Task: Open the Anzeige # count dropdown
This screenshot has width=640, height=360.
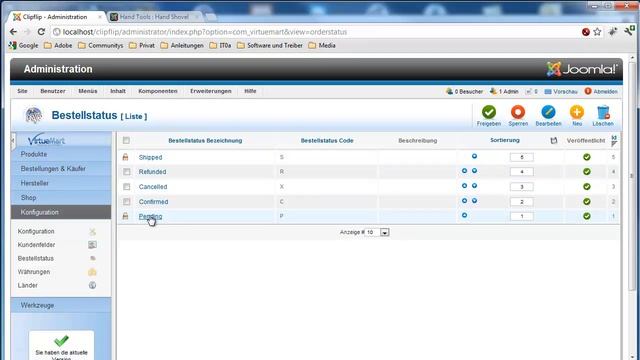Action: coord(377,232)
